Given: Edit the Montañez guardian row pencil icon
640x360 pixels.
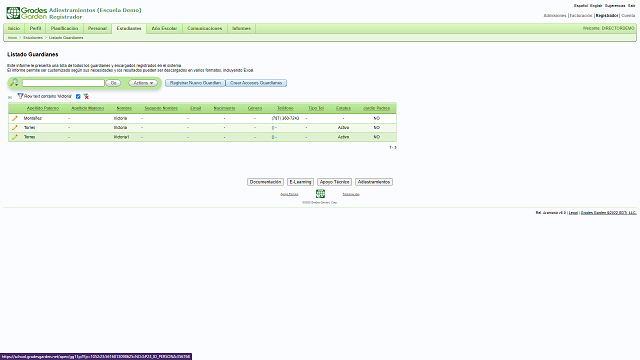Looking at the screenshot, I should coord(15,118).
